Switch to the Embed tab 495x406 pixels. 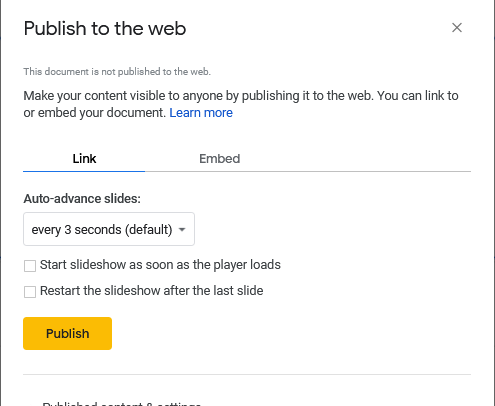[219, 159]
